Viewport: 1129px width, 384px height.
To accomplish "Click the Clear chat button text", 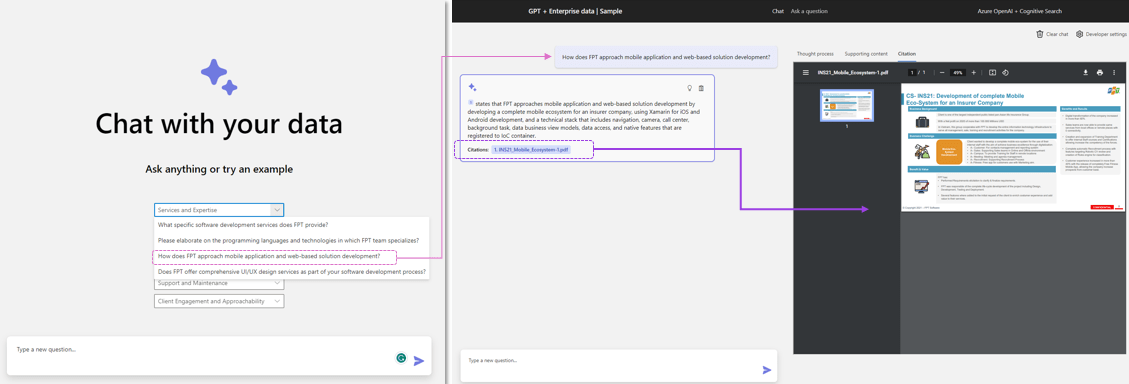I will point(1056,34).
